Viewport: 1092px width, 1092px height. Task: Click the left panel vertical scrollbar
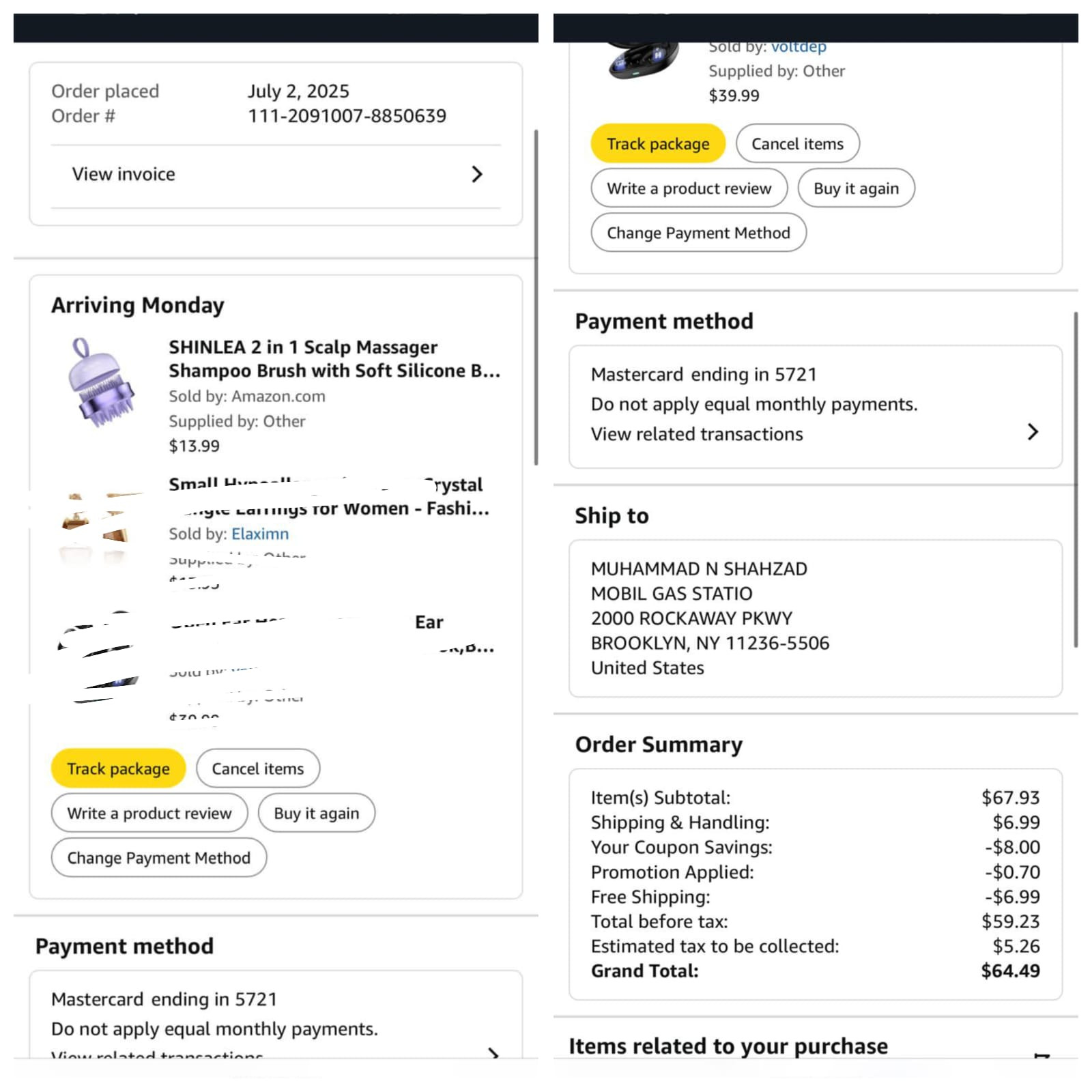tap(536, 297)
